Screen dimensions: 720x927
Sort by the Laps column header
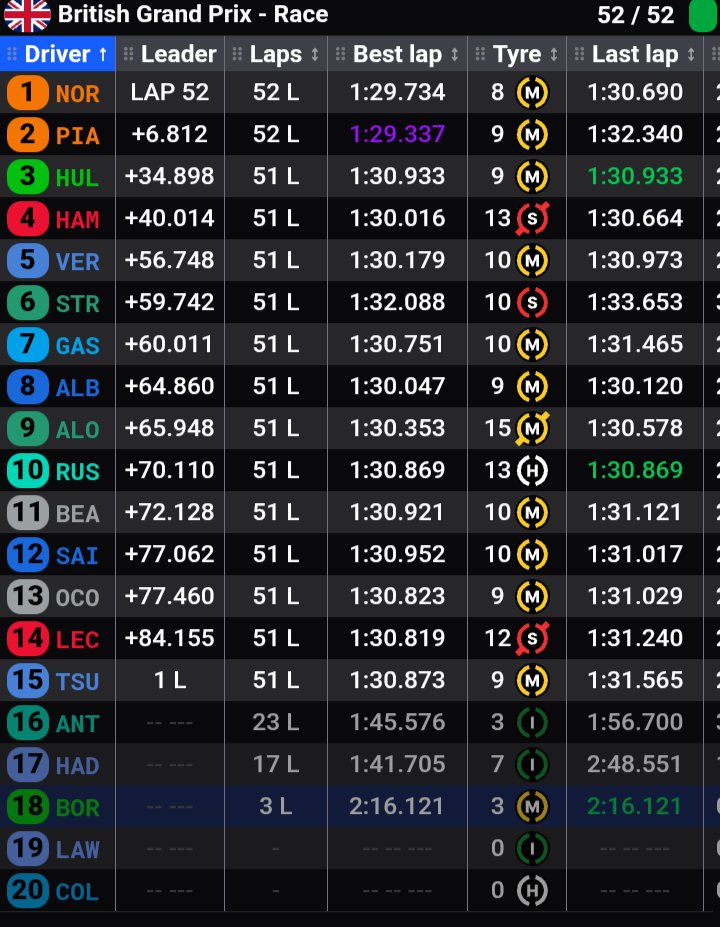[x=276, y=54]
